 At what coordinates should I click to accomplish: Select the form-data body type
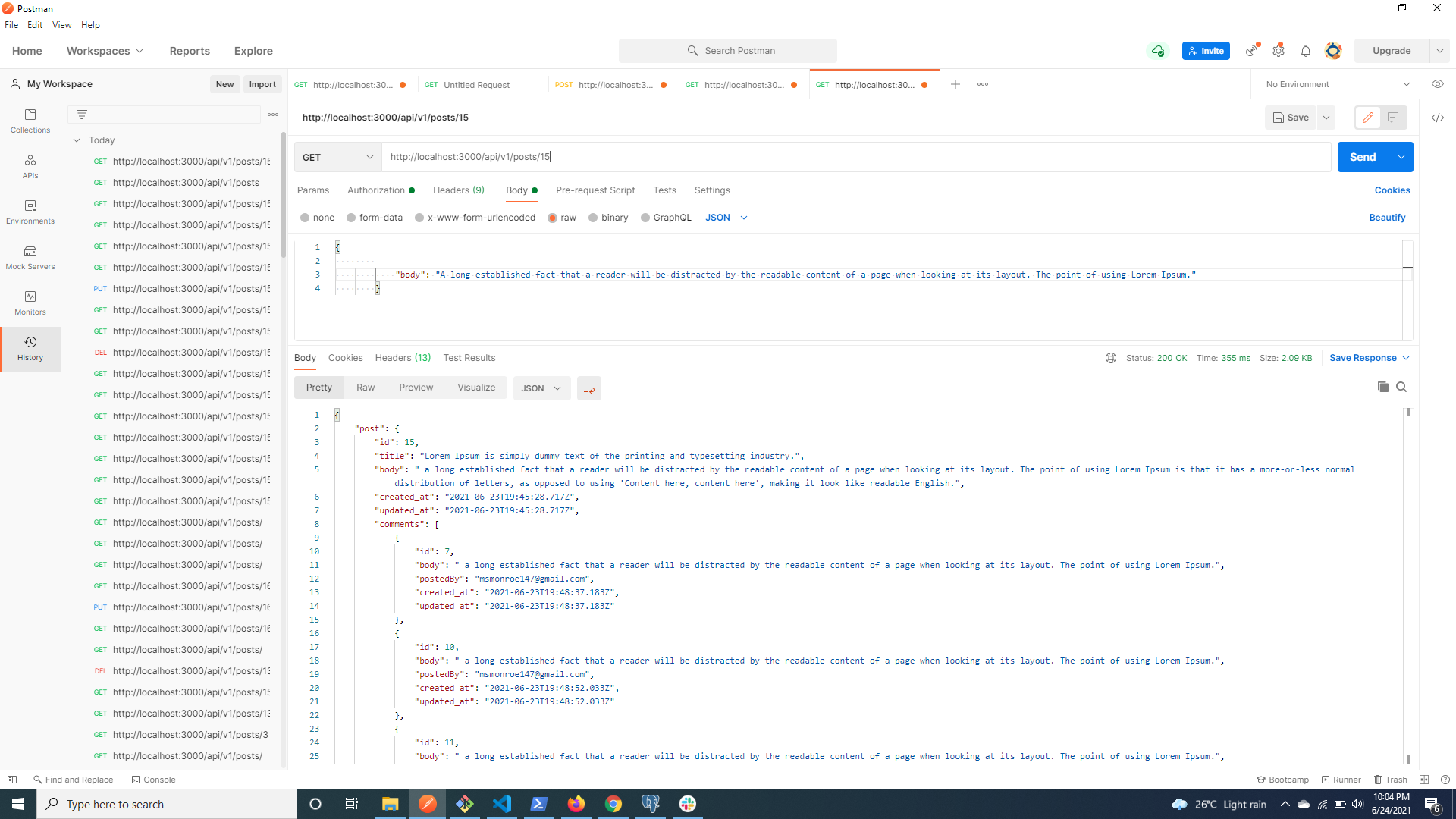pos(351,218)
